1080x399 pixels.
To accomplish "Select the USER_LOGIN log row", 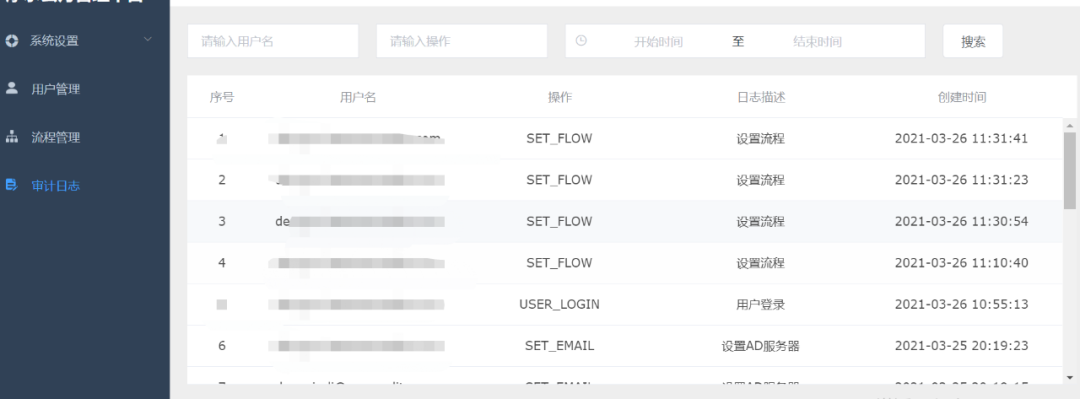I will [x=625, y=305].
